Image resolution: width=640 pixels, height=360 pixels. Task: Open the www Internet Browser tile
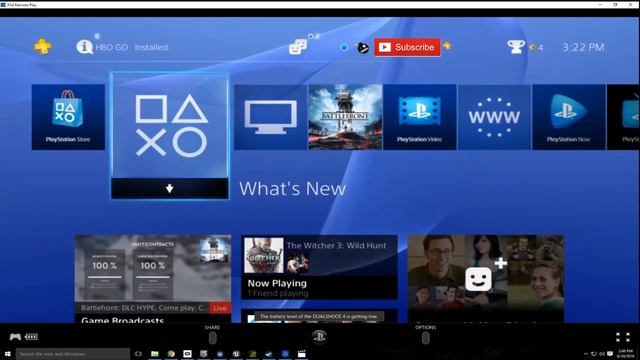494,117
